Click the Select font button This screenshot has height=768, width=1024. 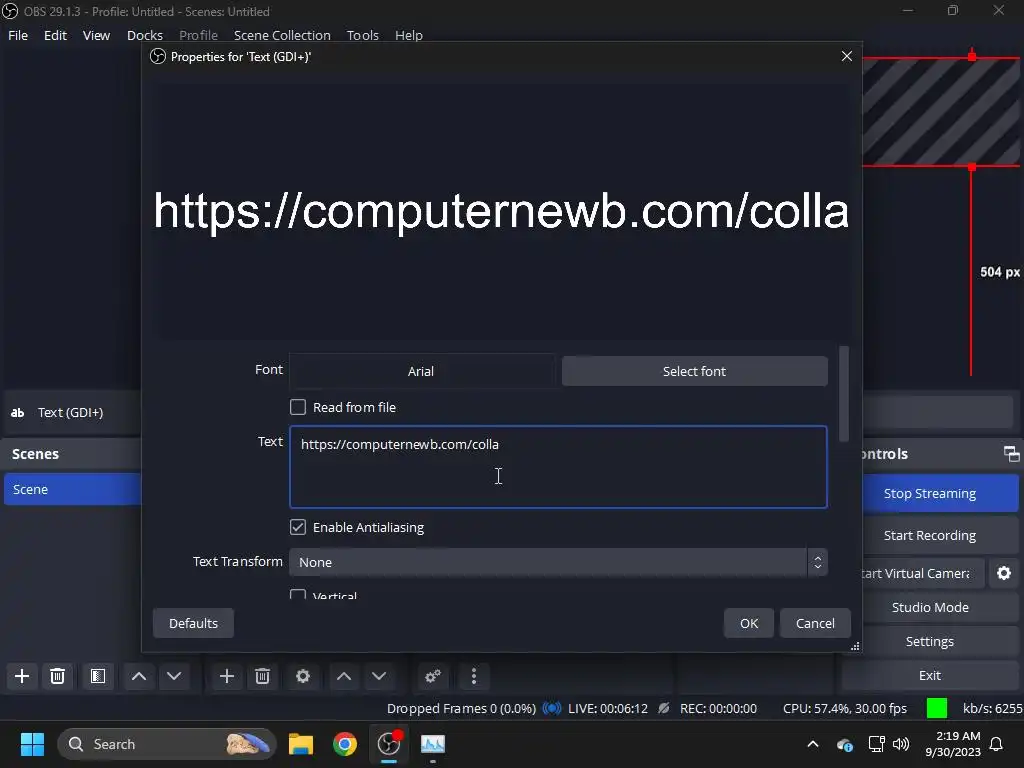[694, 371]
